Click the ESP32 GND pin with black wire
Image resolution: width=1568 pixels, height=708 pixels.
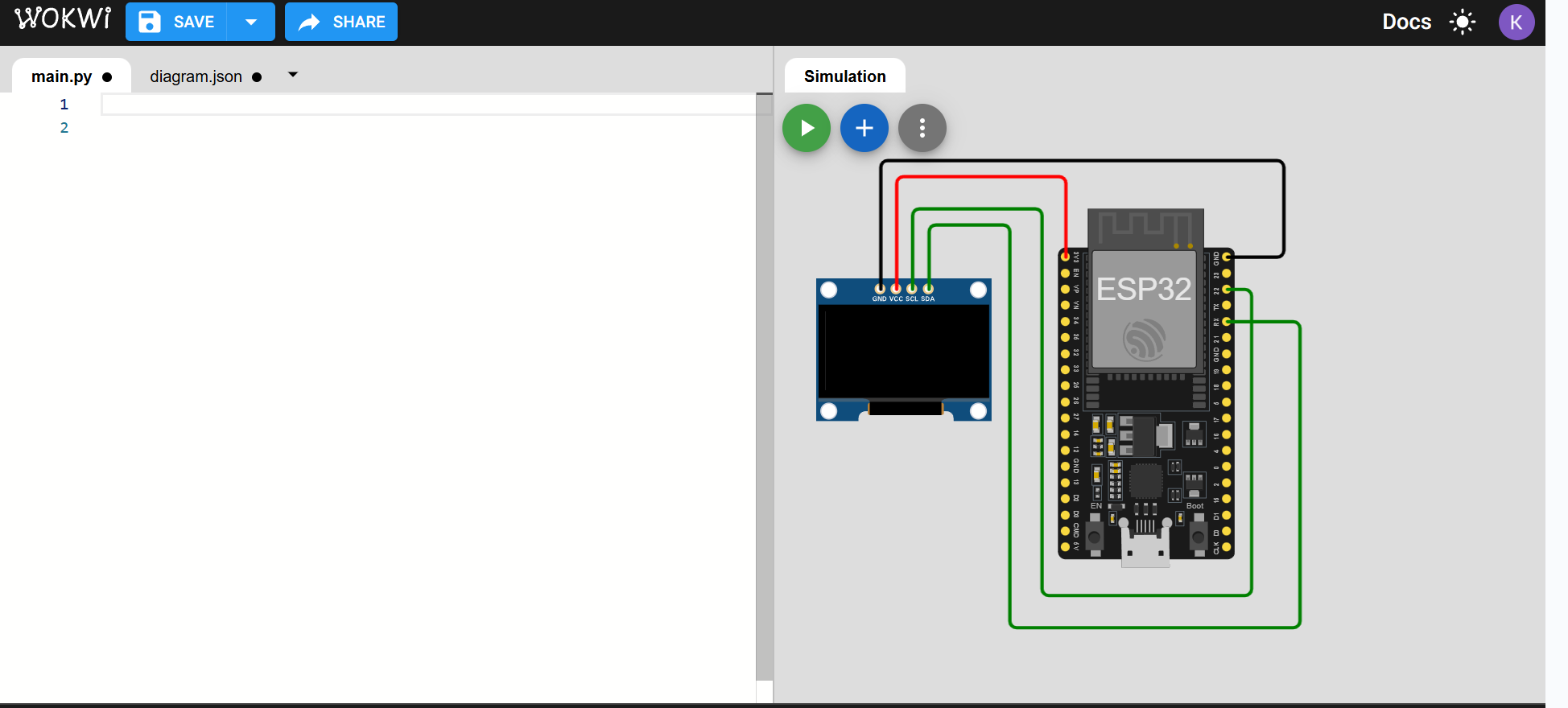click(1227, 257)
